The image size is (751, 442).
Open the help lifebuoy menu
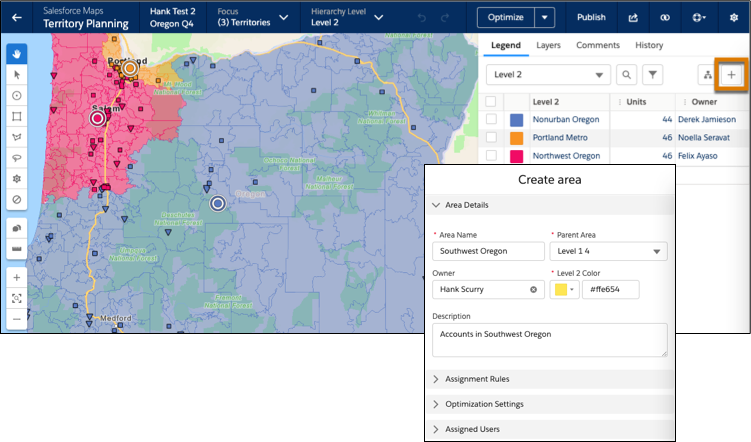(699, 18)
